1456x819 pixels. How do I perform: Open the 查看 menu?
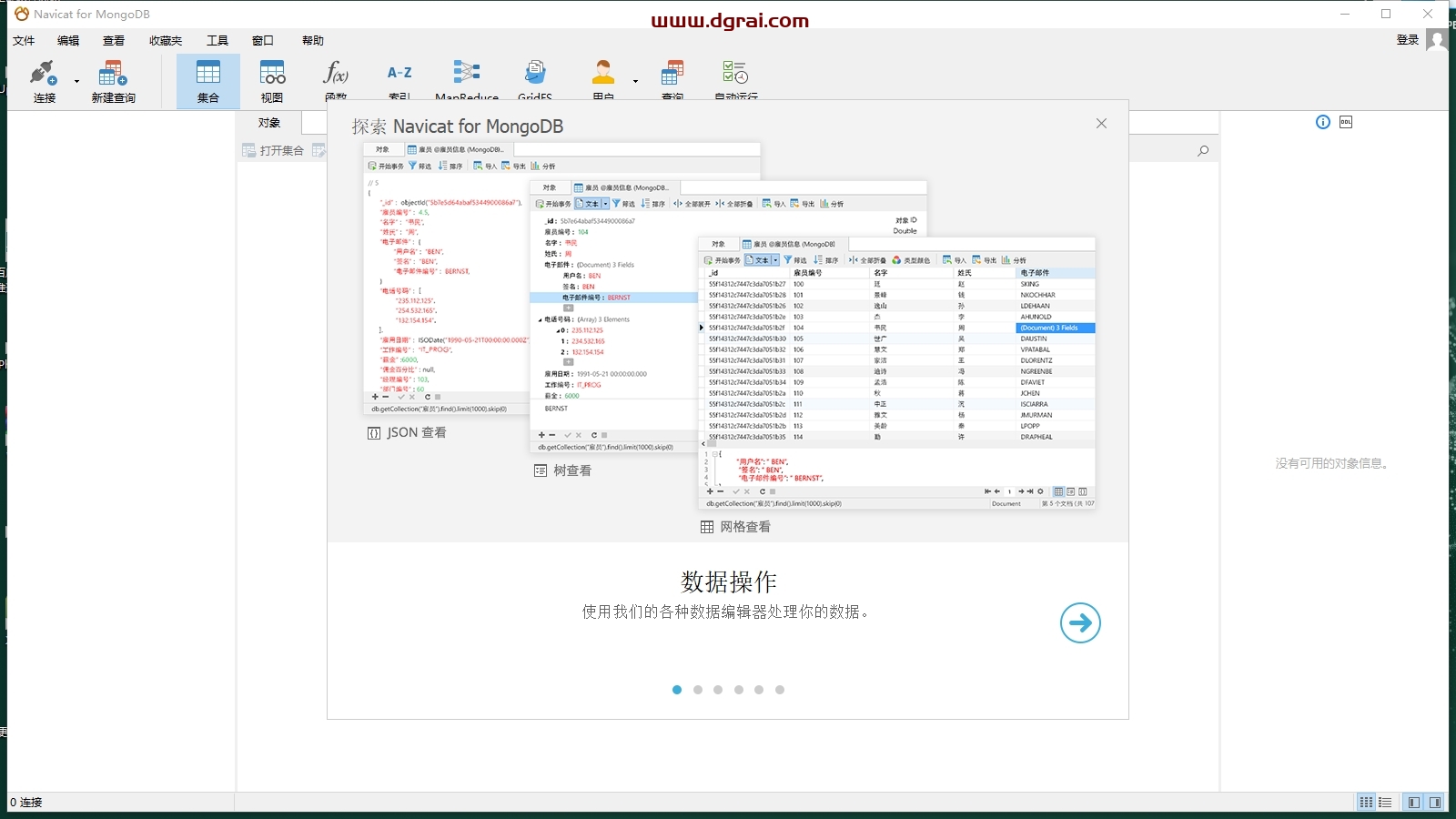(114, 40)
